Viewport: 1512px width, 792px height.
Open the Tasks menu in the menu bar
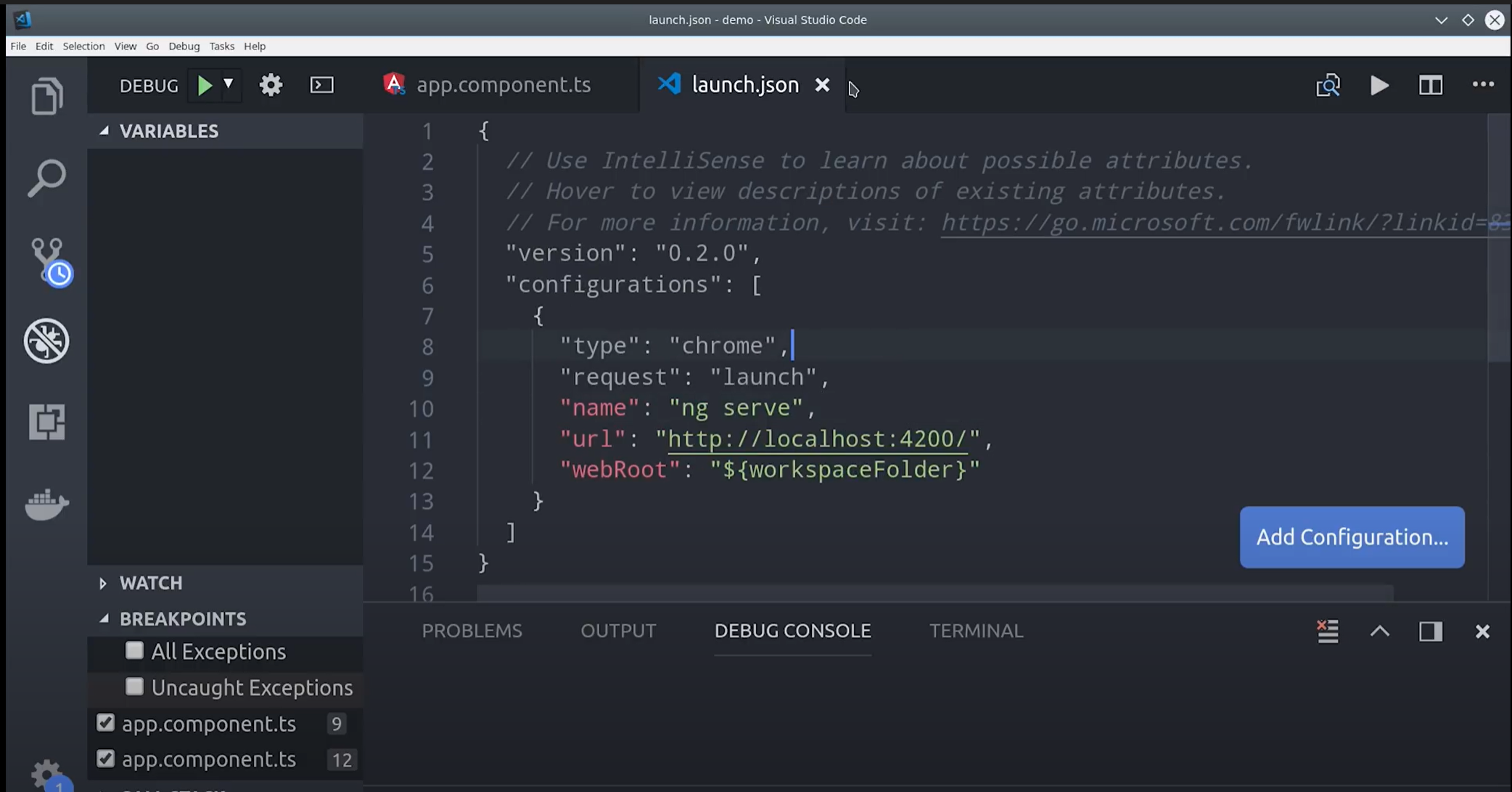(221, 46)
